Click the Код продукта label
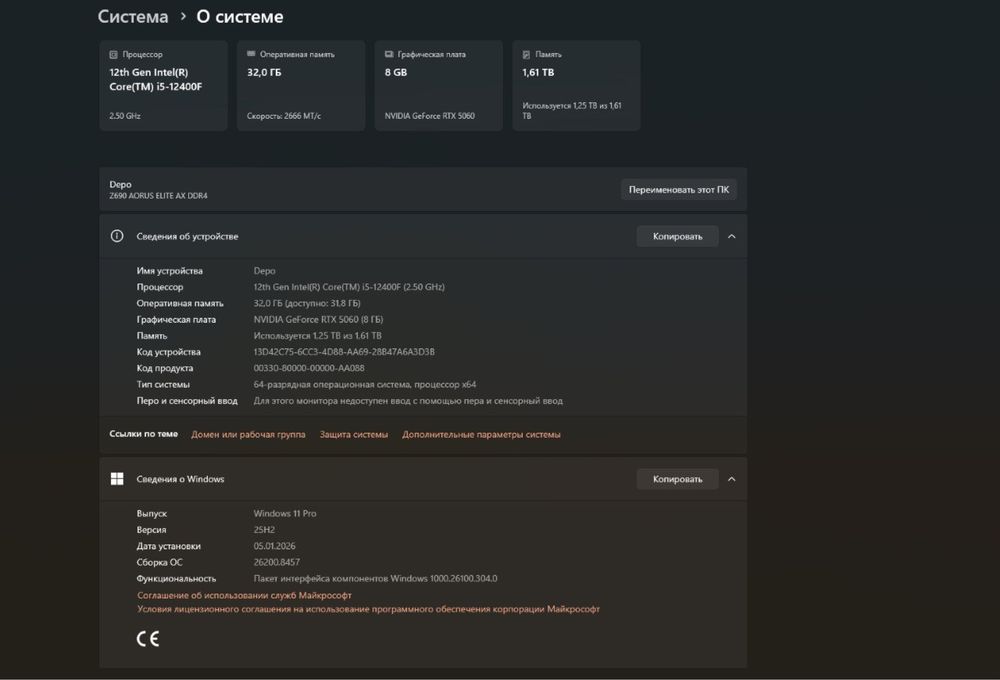Image resolution: width=1000 pixels, height=680 pixels. pyautogui.click(x=165, y=368)
